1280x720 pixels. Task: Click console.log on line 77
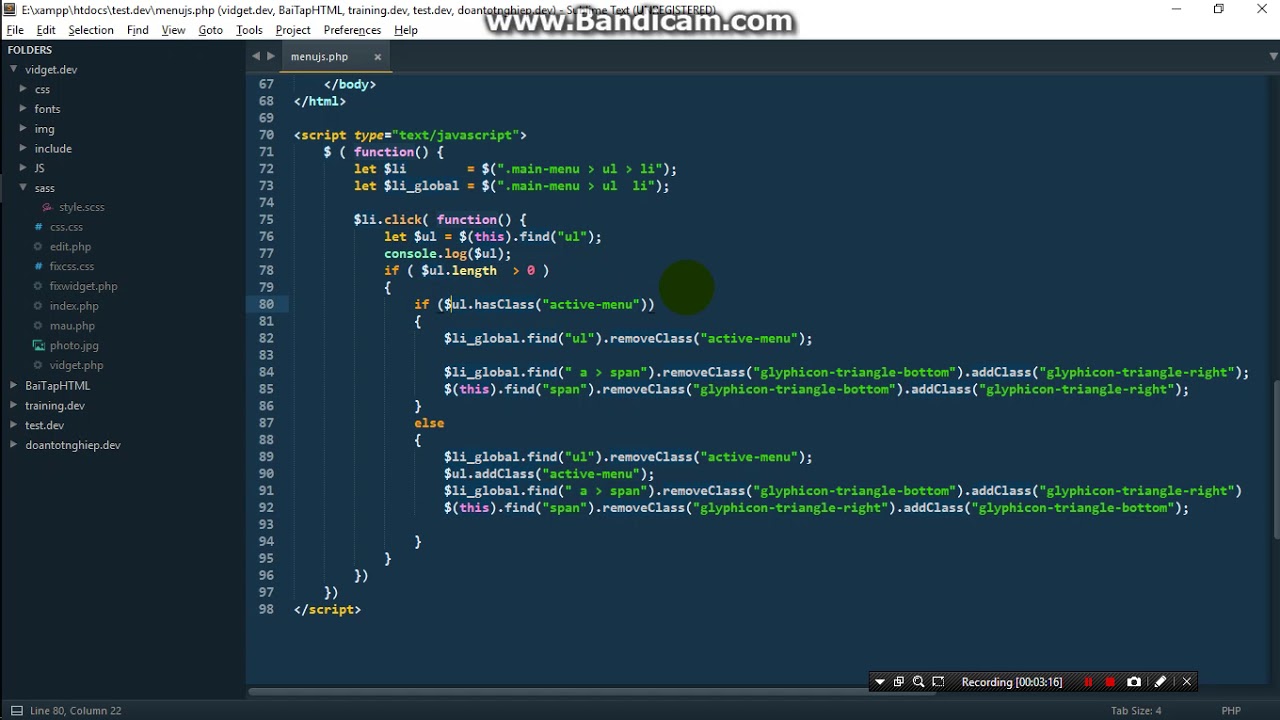click(425, 253)
